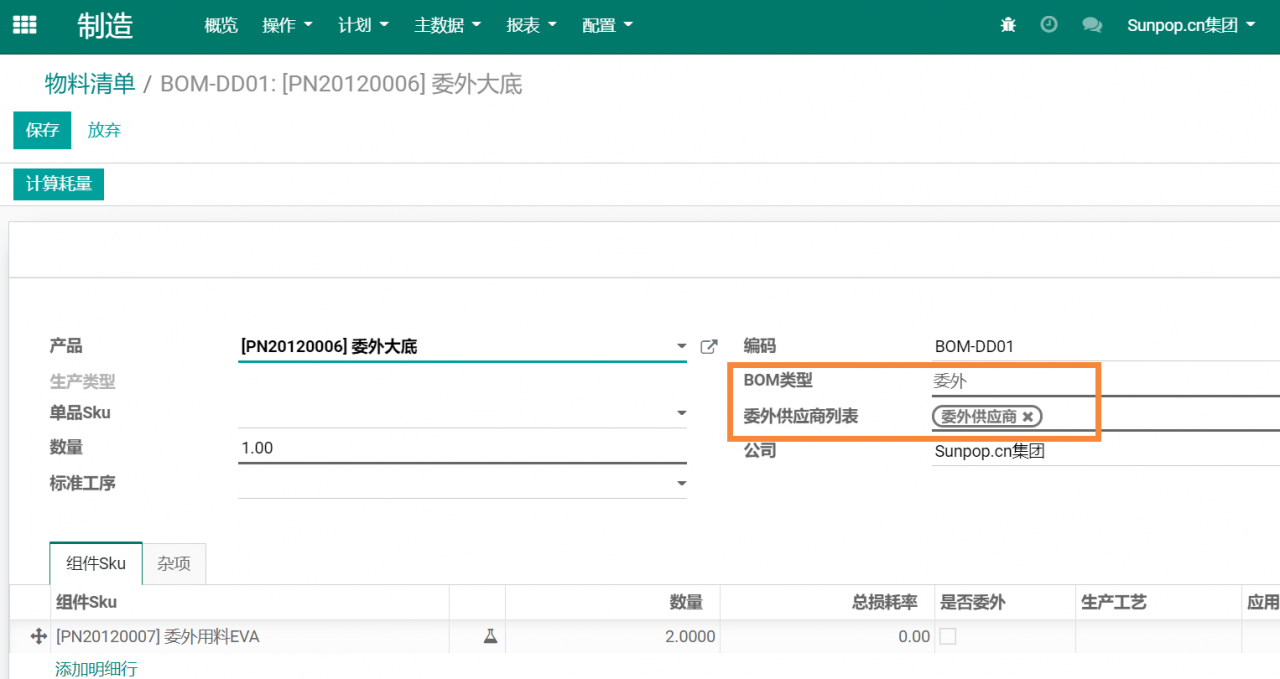
Task: Click the 委外供应商列表 field
Action: coord(1106,416)
